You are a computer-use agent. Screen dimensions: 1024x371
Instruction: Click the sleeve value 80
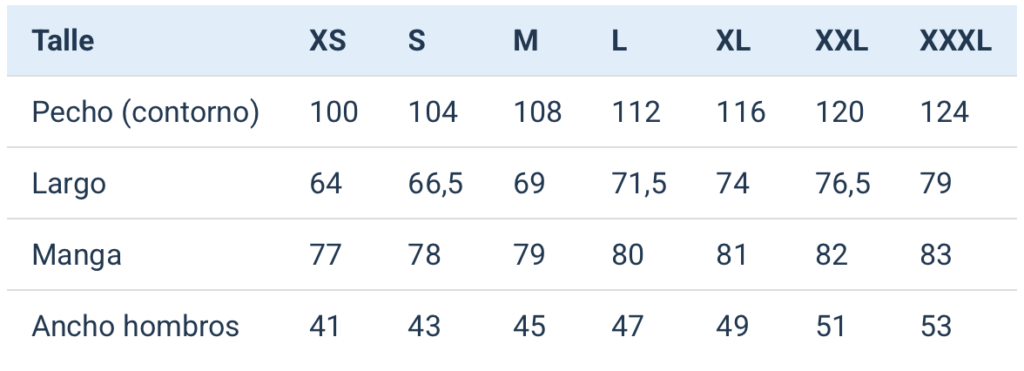pyautogui.click(x=628, y=255)
